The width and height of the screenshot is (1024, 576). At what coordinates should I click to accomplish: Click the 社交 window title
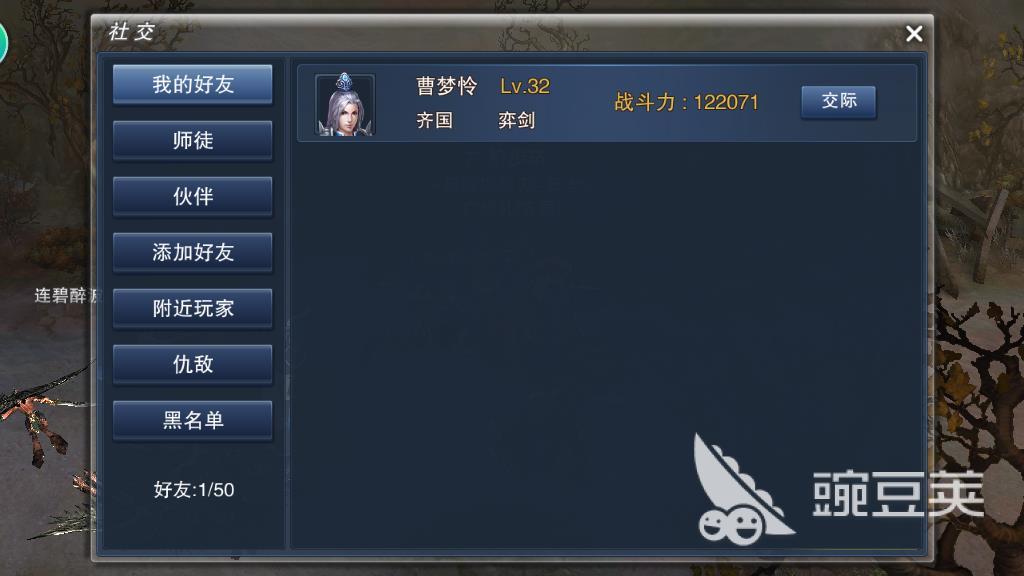point(131,31)
